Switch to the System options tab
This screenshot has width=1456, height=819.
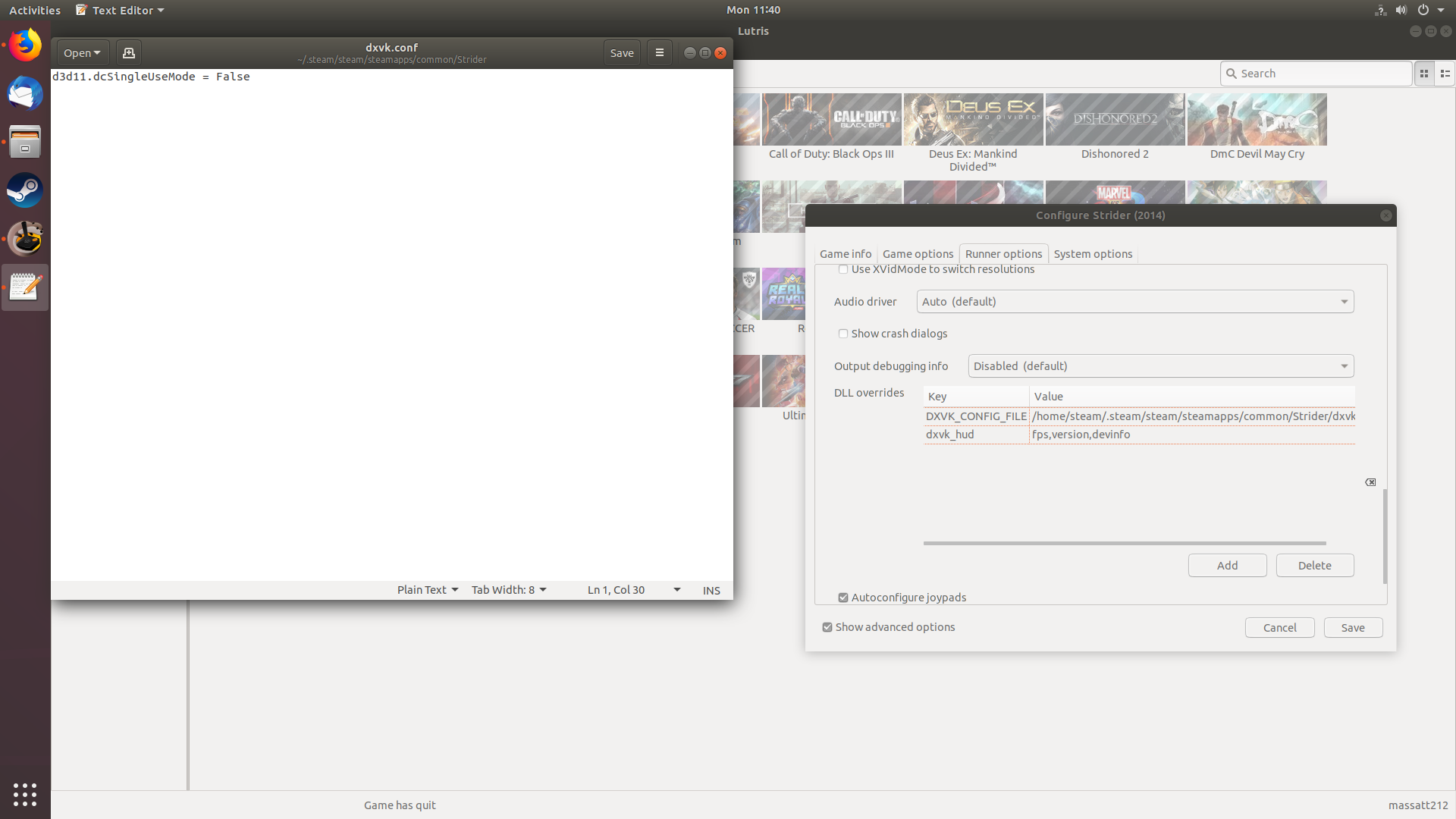[x=1093, y=254]
